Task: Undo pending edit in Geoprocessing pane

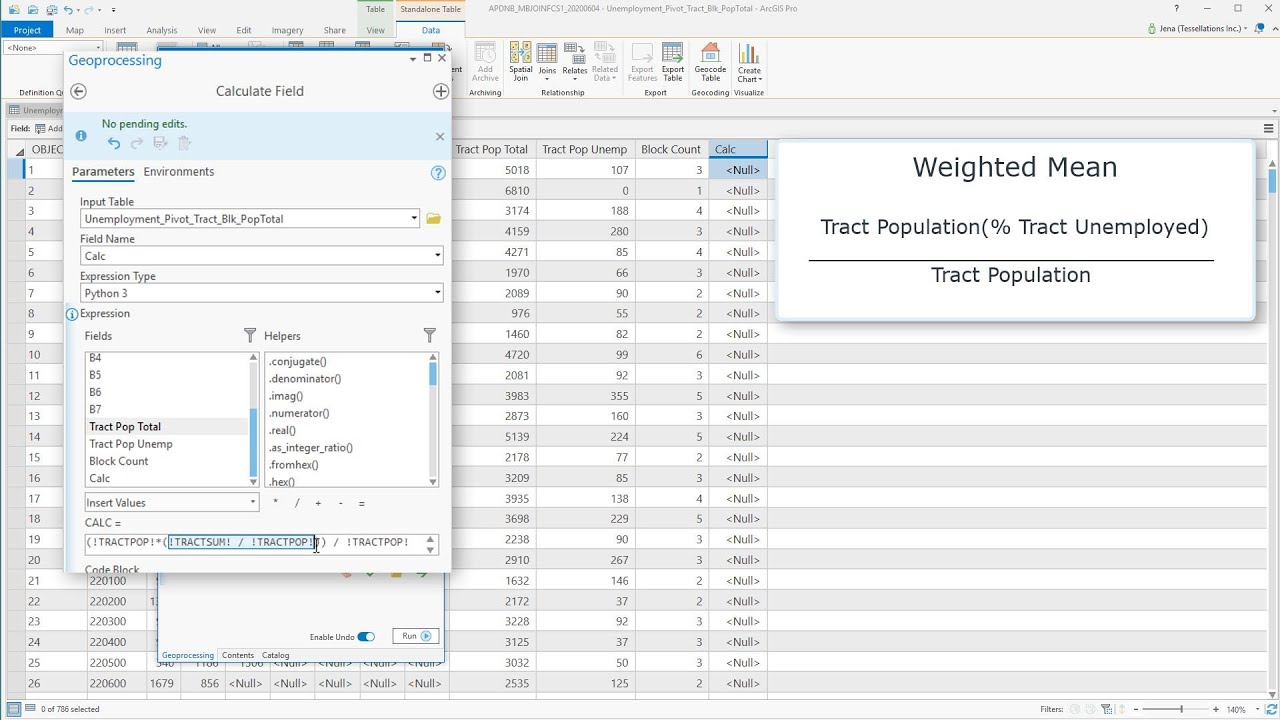Action: pyautogui.click(x=114, y=144)
